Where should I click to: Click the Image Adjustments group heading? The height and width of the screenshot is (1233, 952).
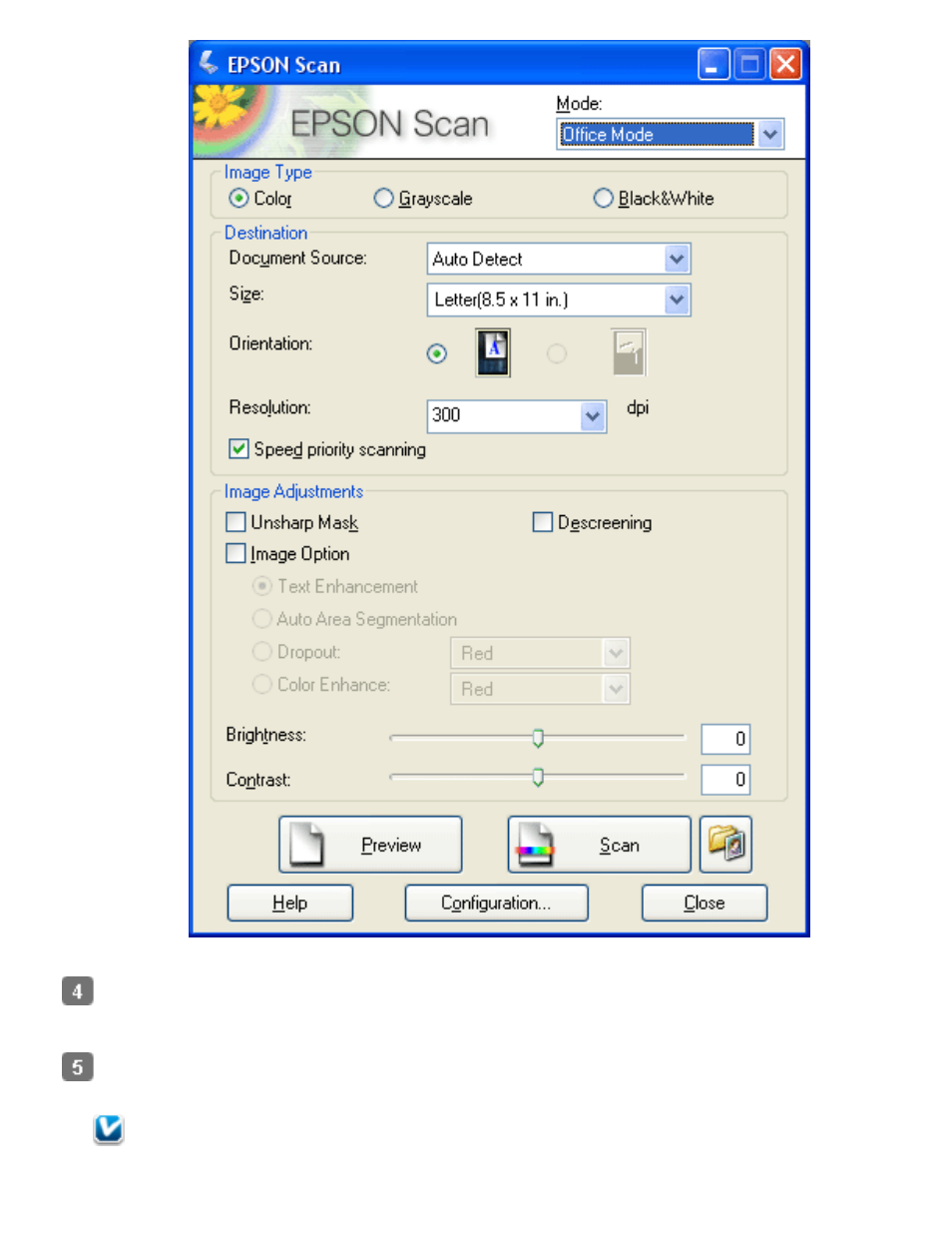[293, 491]
